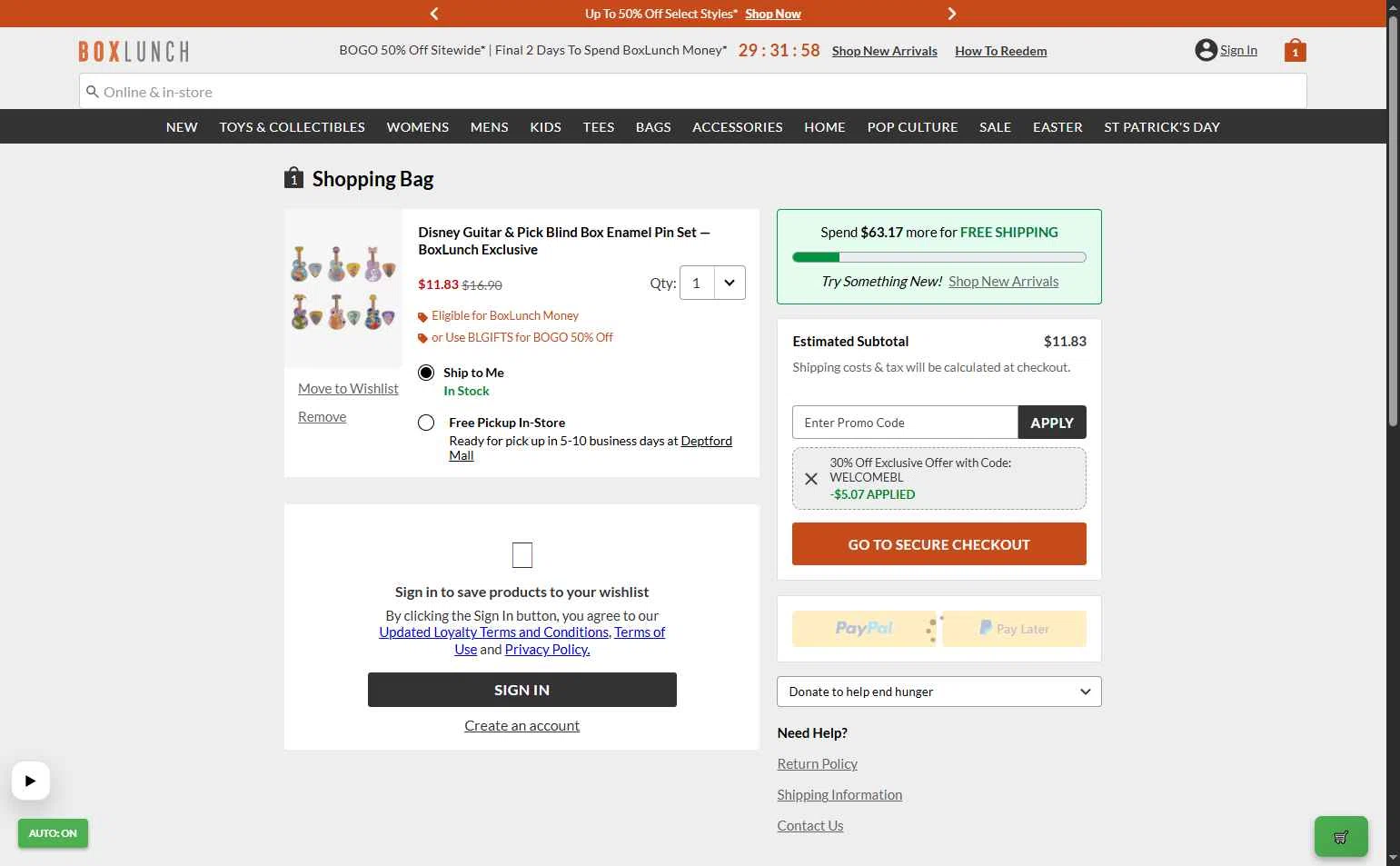Screen dimensions: 1400x866
Task: Open the shopping bag icon in header
Action: [1295, 50]
